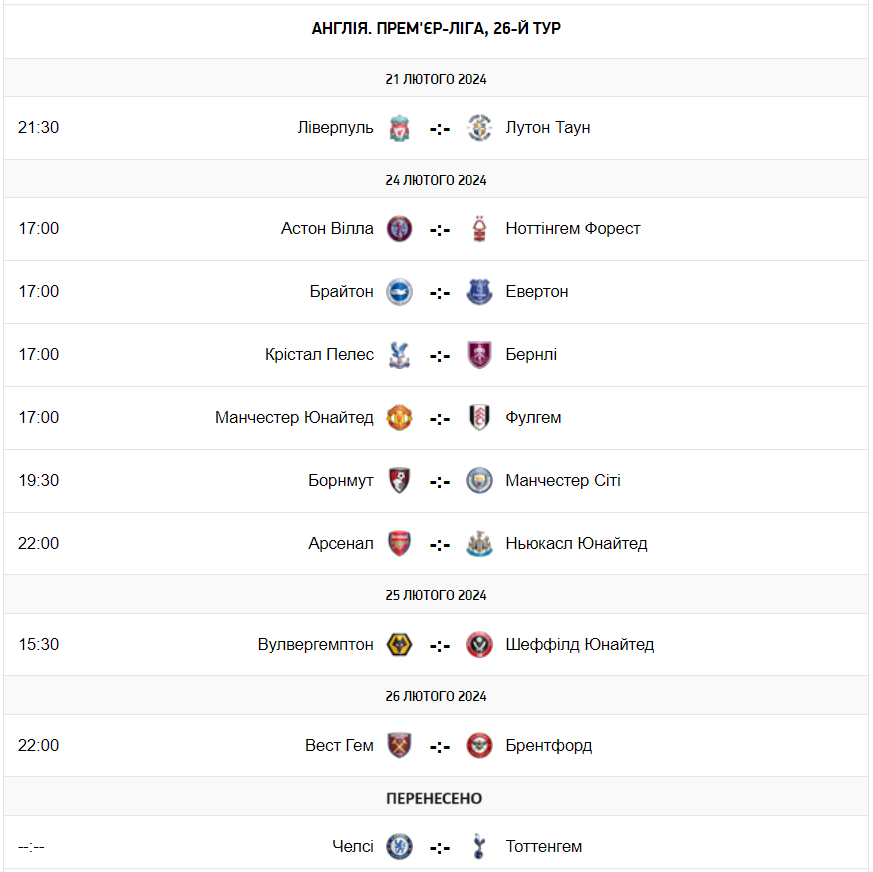
Task: Click the Tottenham club crest
Action: point(480,847)
